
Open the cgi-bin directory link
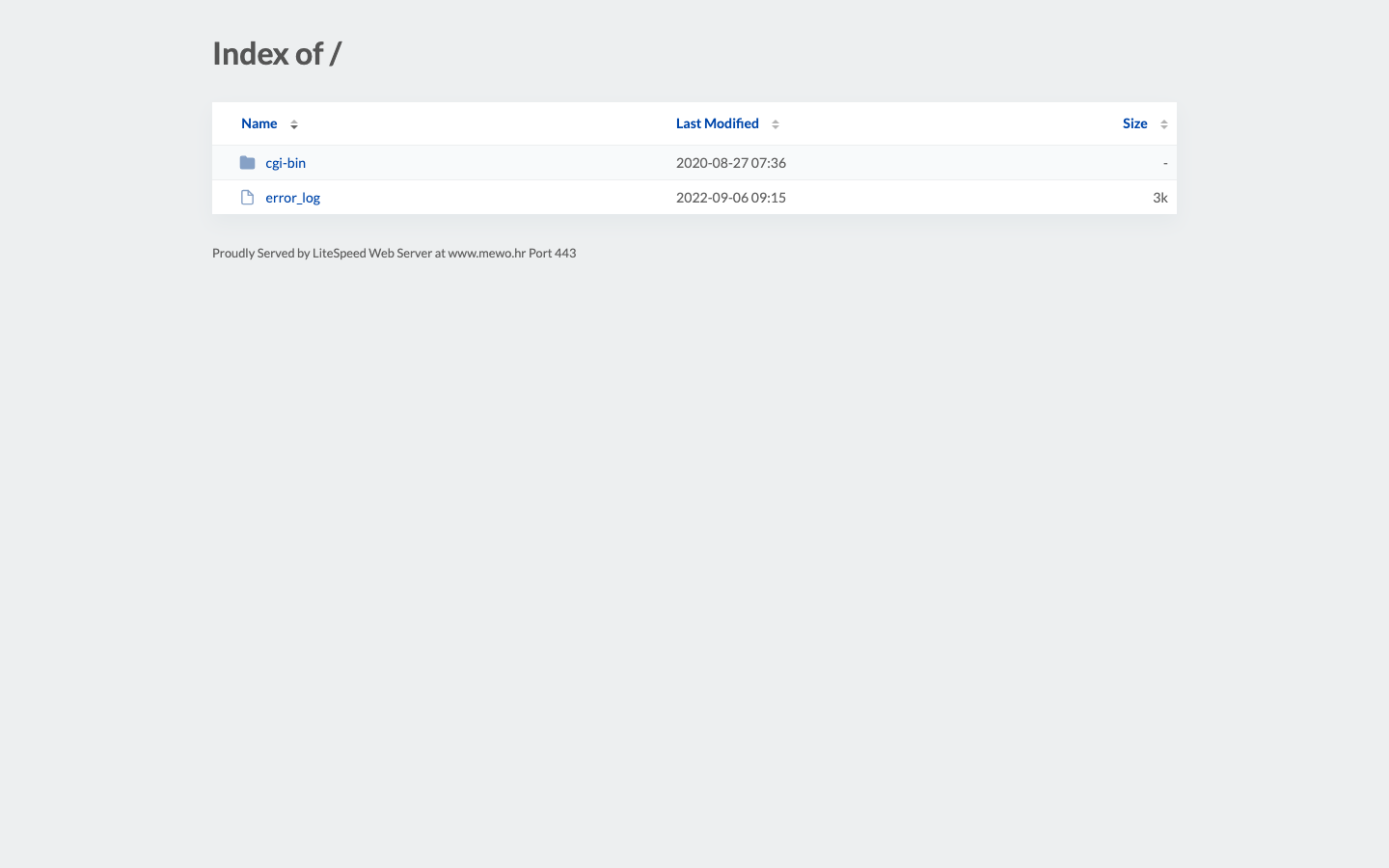pos(286,163)
